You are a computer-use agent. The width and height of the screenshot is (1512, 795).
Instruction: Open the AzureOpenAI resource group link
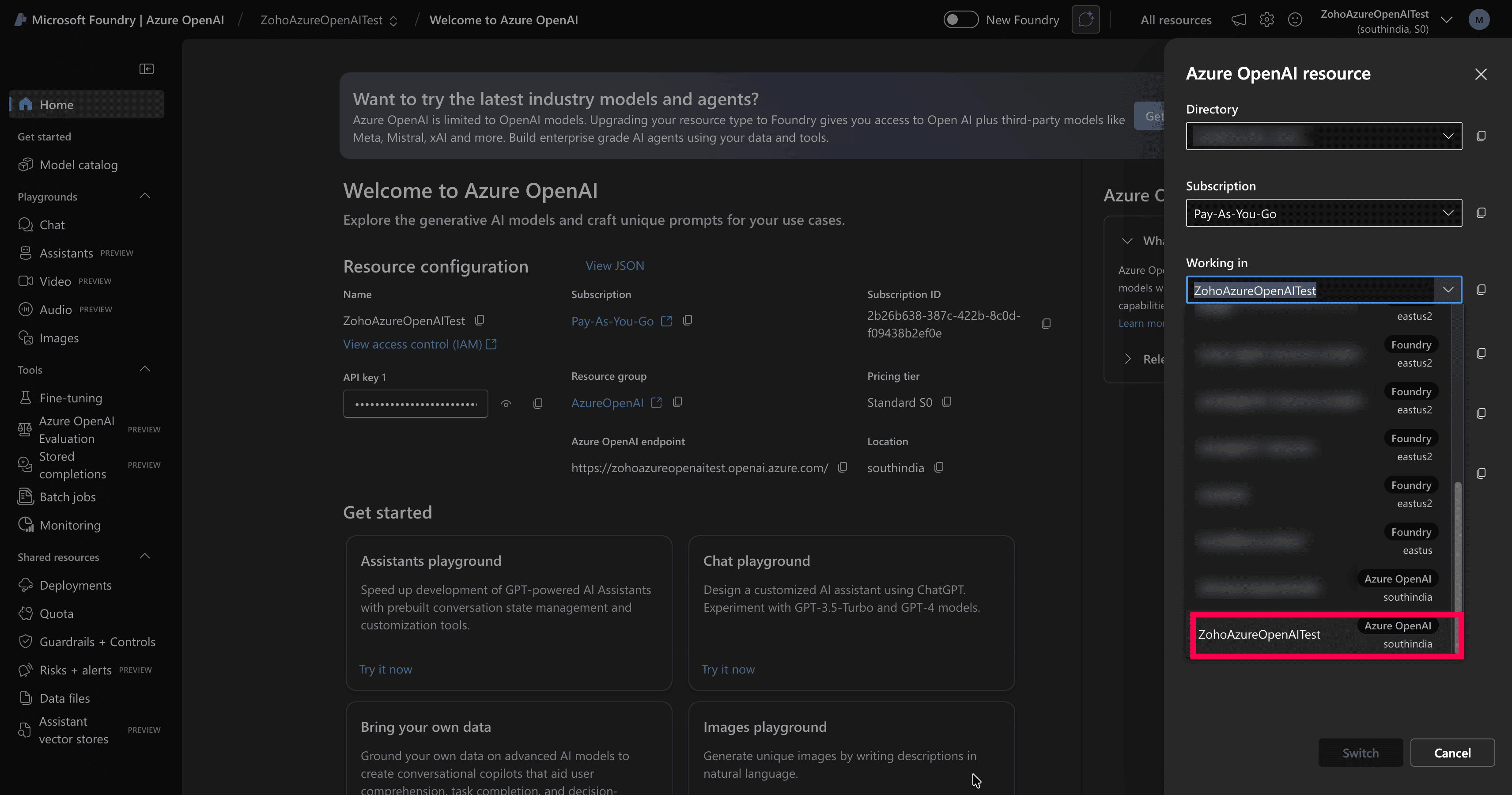[616, 403]
